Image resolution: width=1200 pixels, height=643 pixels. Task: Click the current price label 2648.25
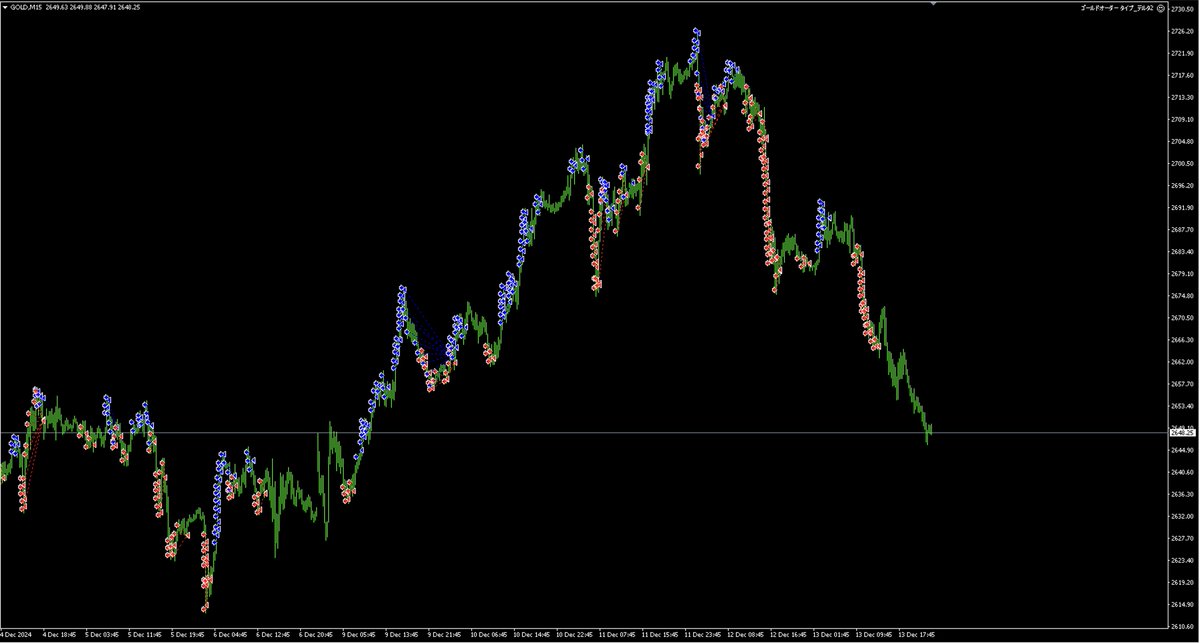1181,432
